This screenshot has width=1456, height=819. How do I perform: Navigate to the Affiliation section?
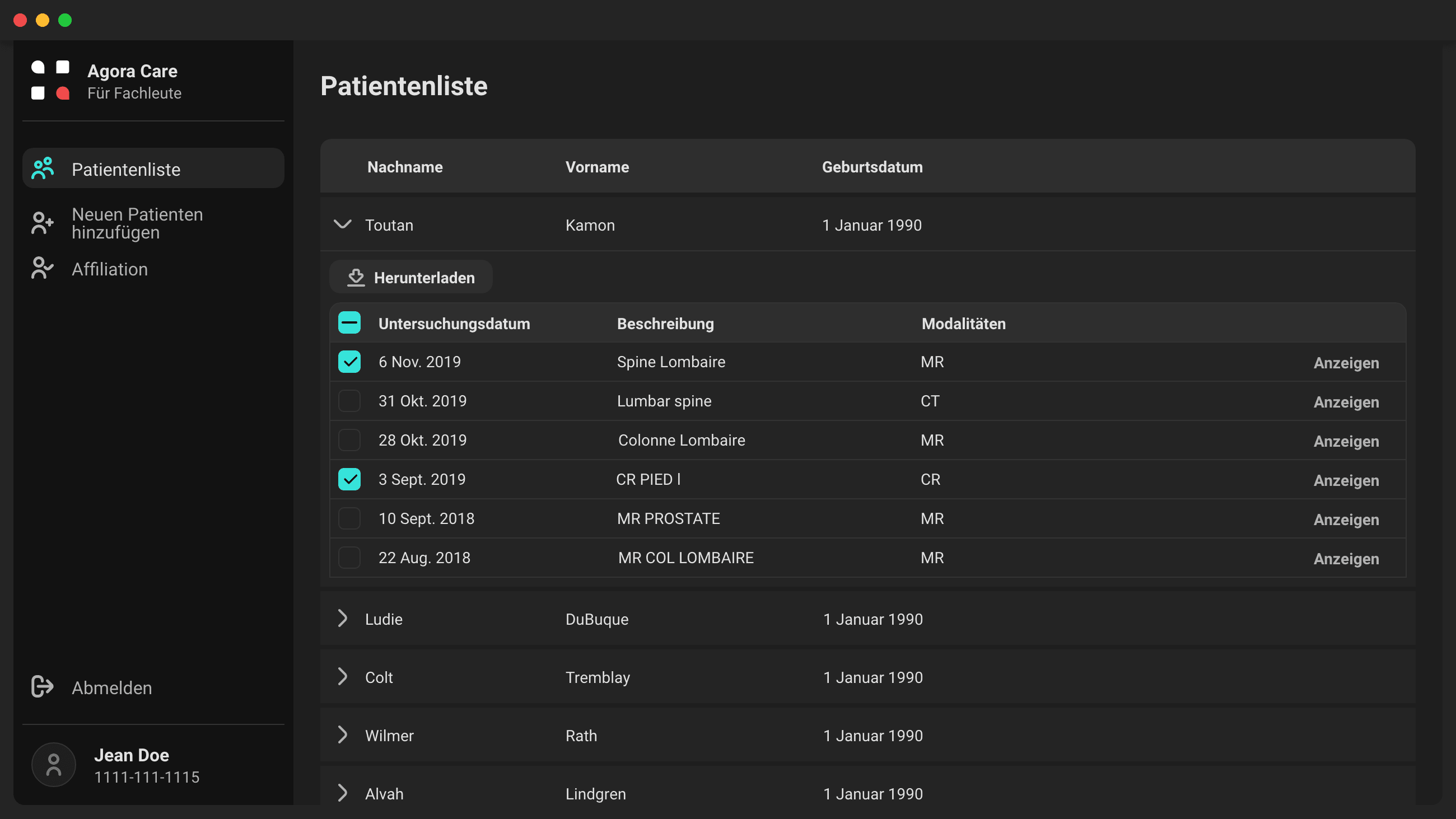point(110,269)
